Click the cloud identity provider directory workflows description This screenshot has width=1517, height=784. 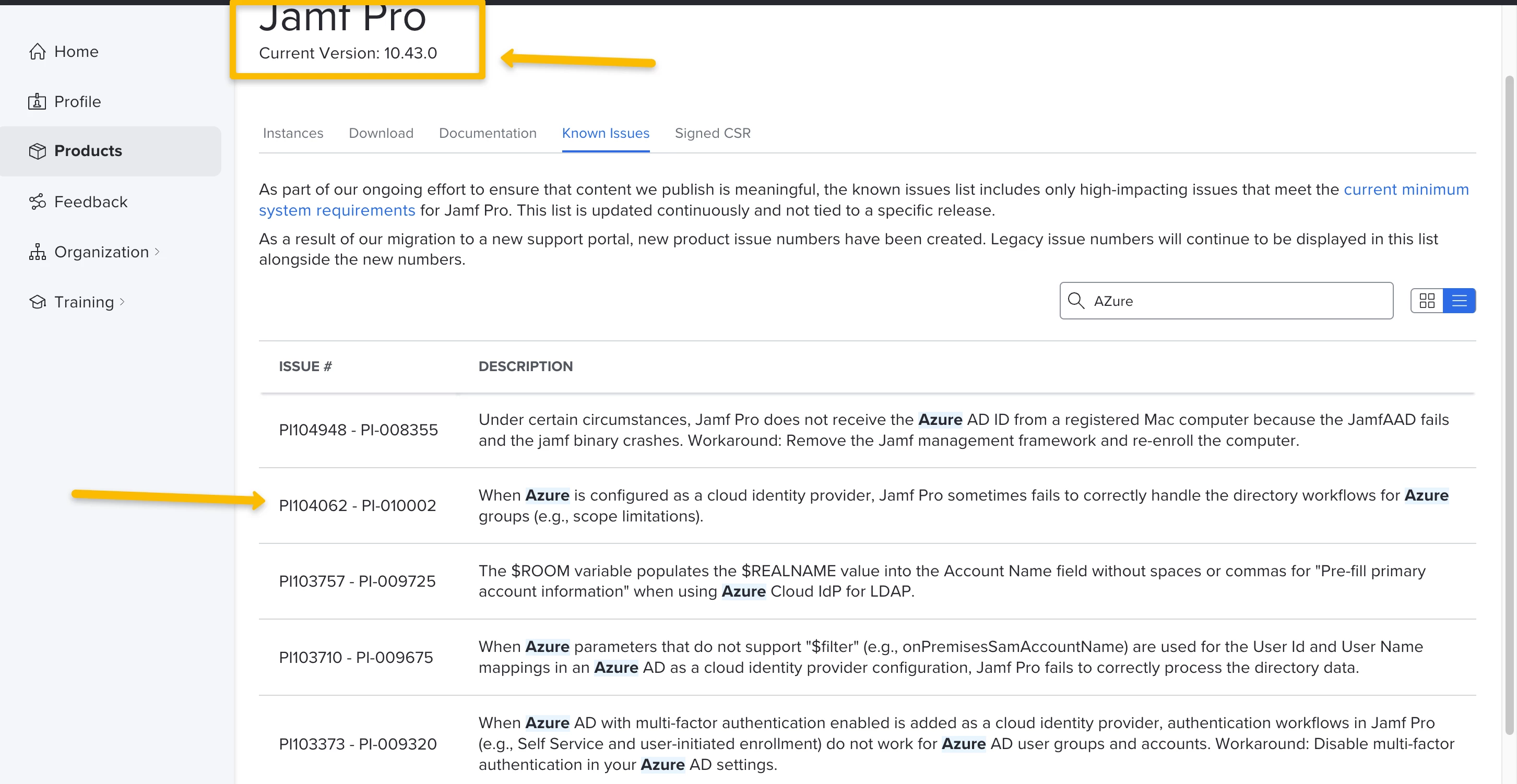click(964, 506)
